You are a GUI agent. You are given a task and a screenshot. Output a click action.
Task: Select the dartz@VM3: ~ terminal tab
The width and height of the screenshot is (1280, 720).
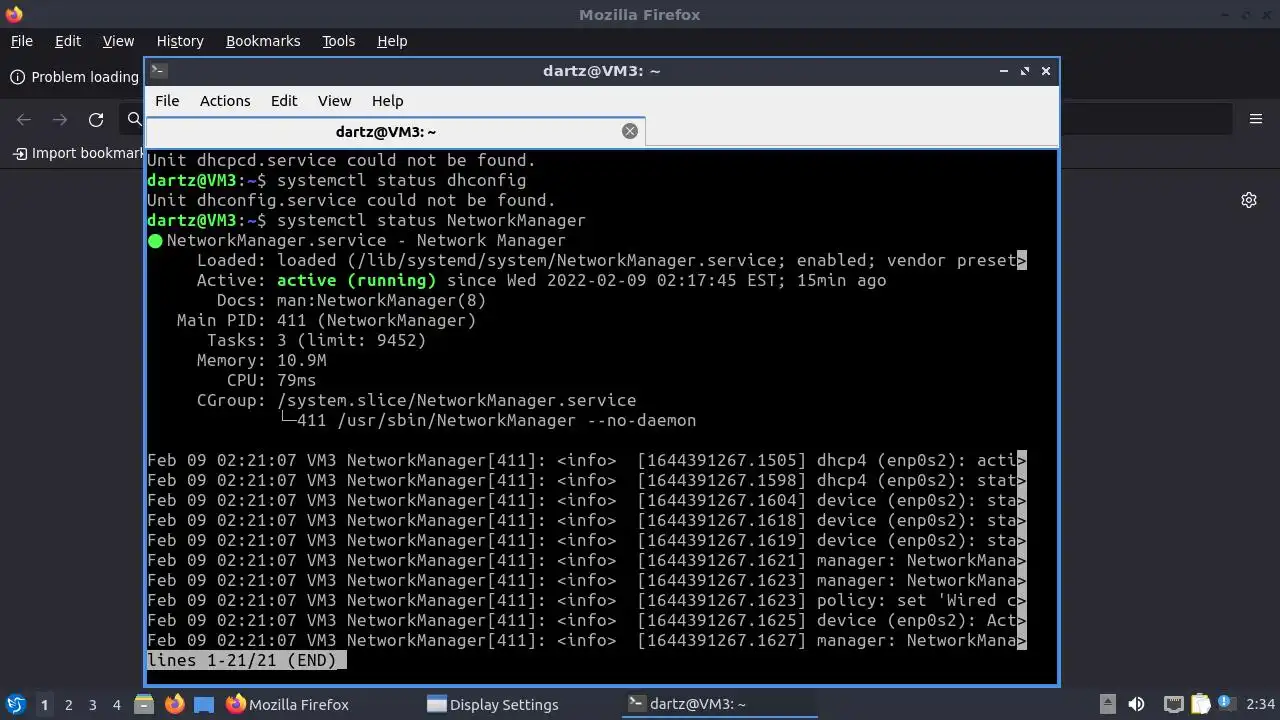click(x=396, y=132)
